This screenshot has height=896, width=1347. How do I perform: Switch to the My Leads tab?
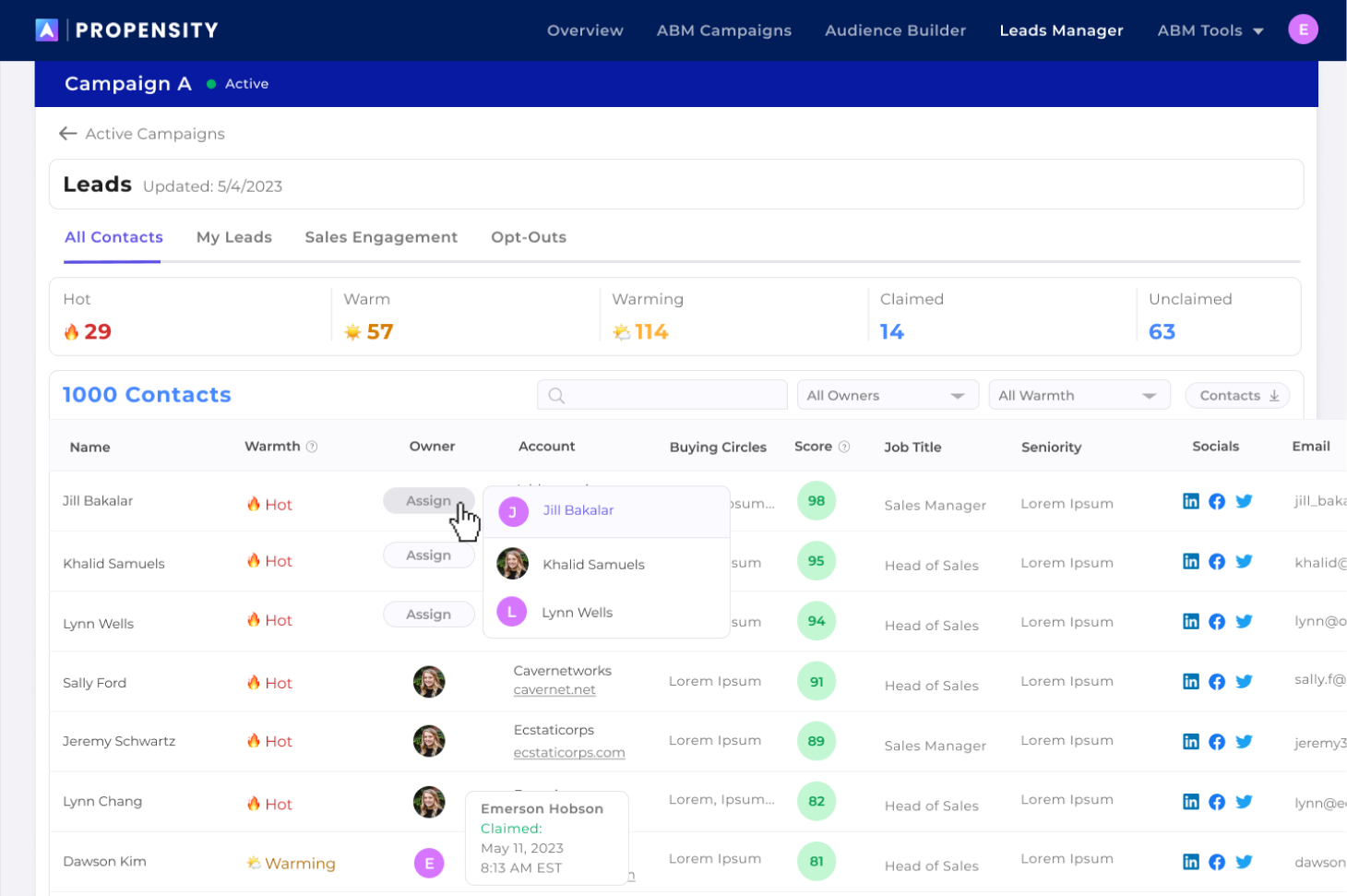[x=234, y=237]
